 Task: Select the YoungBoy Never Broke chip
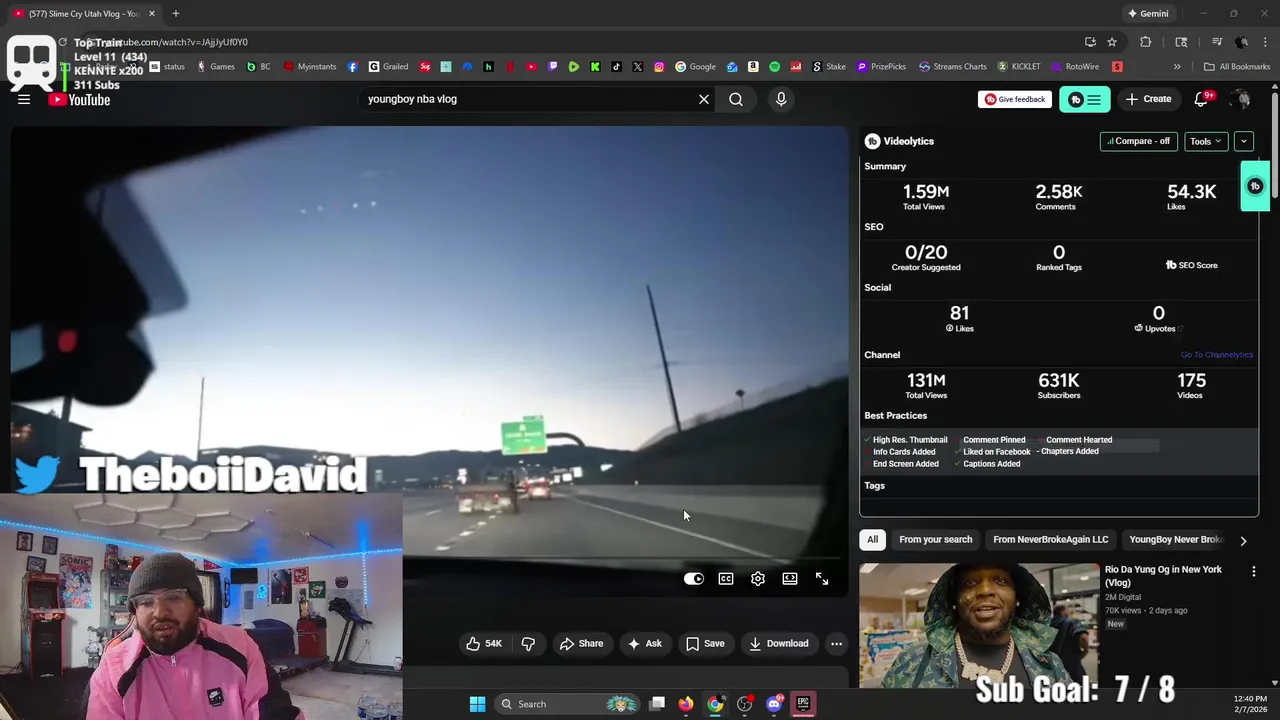tap(1176, 540)
